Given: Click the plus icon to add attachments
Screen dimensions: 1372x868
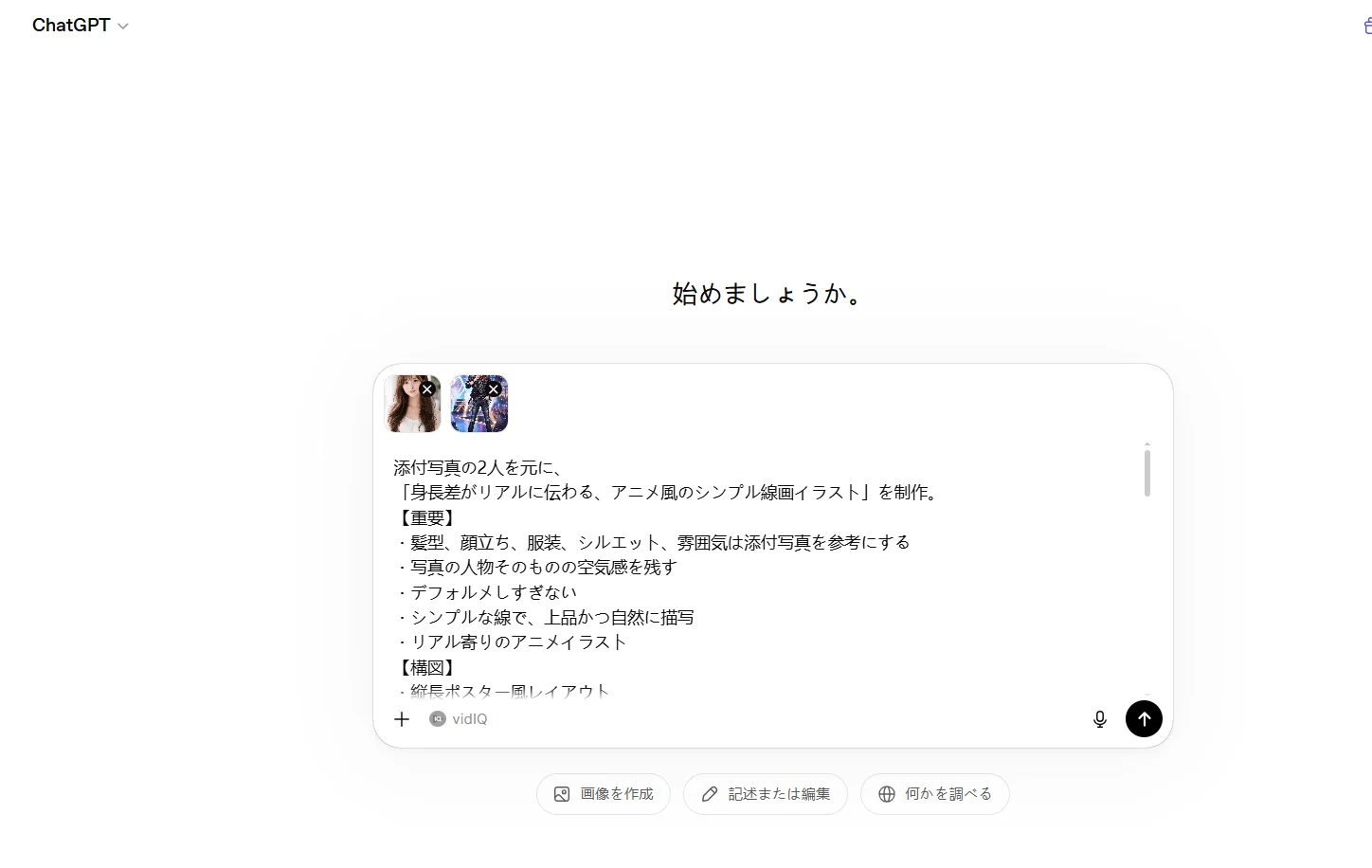Looking at the screenshot, I should tap(402, 719).
